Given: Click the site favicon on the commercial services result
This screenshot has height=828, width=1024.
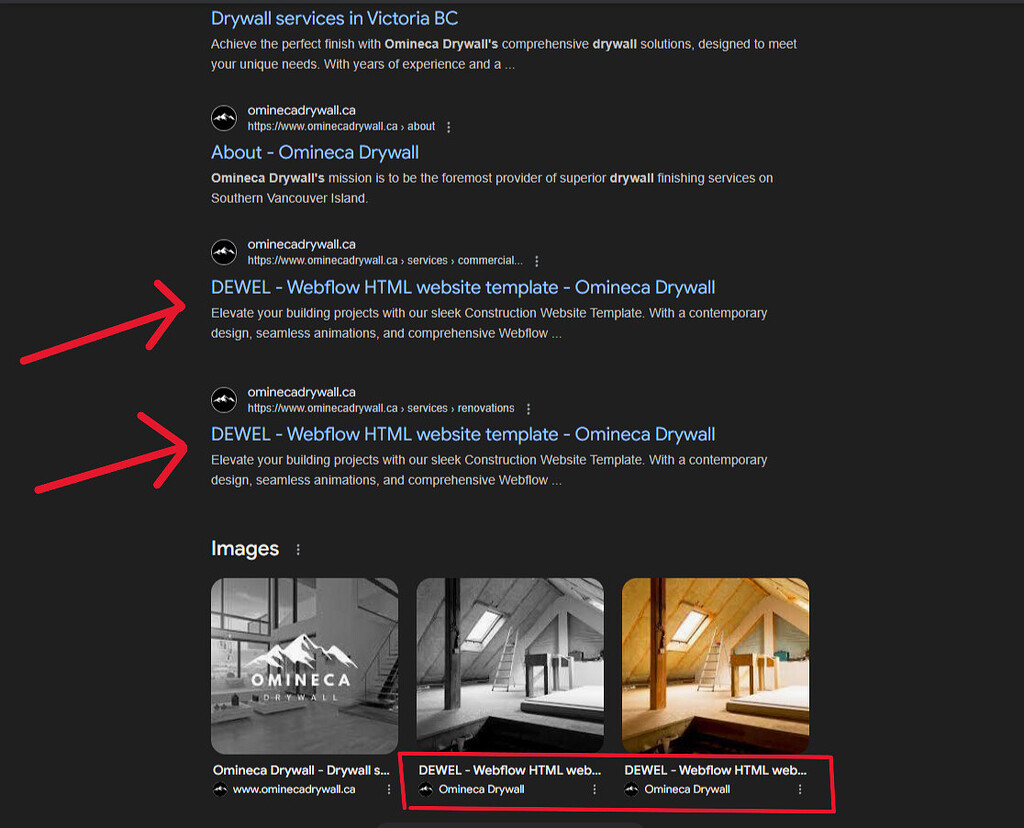Looking at the screenshot, I should [x=224, y=251].
